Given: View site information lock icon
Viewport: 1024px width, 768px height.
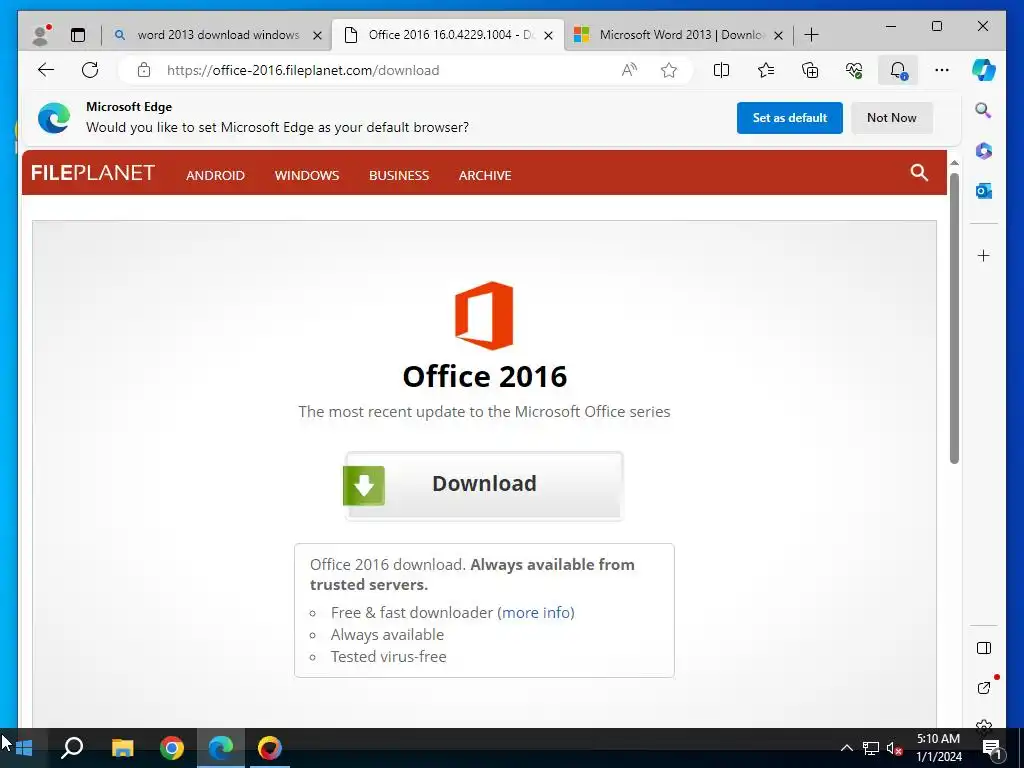Looking at the screenshot, I should (x=144, y=70).
